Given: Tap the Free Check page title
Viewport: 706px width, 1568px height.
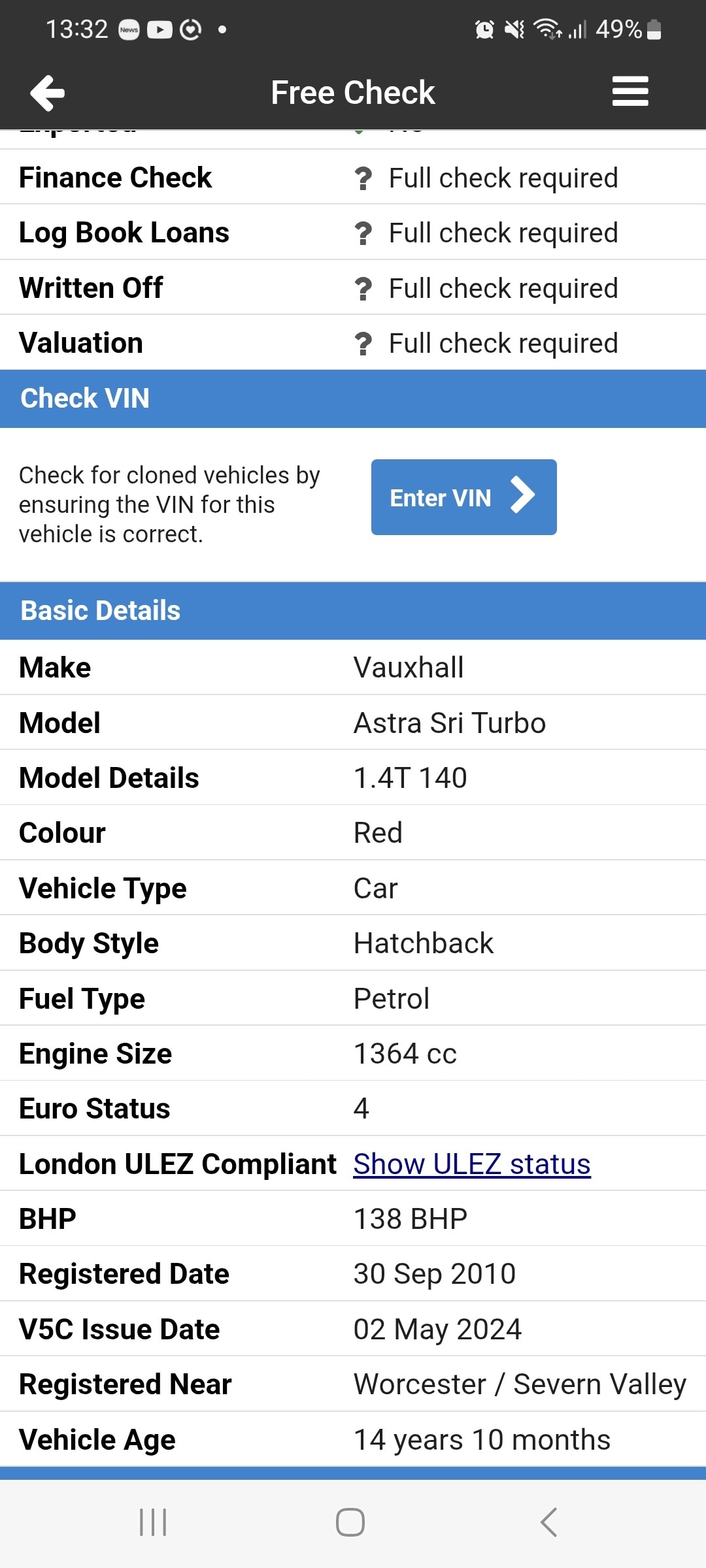Looking at the screenshot, I should pos(353,93).
